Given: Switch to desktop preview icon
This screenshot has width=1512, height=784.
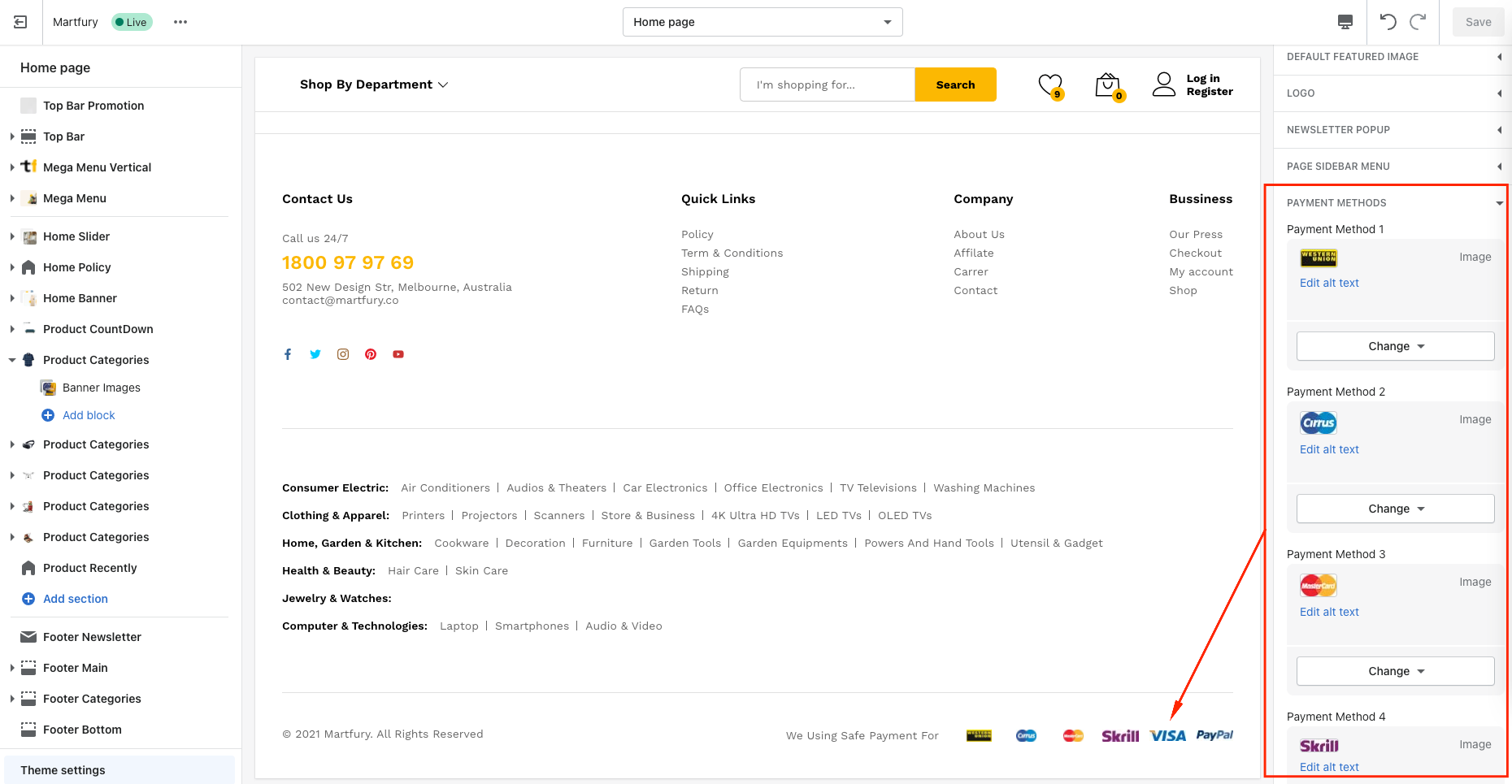Looking at the screenshot, I should pos(1345,22).
